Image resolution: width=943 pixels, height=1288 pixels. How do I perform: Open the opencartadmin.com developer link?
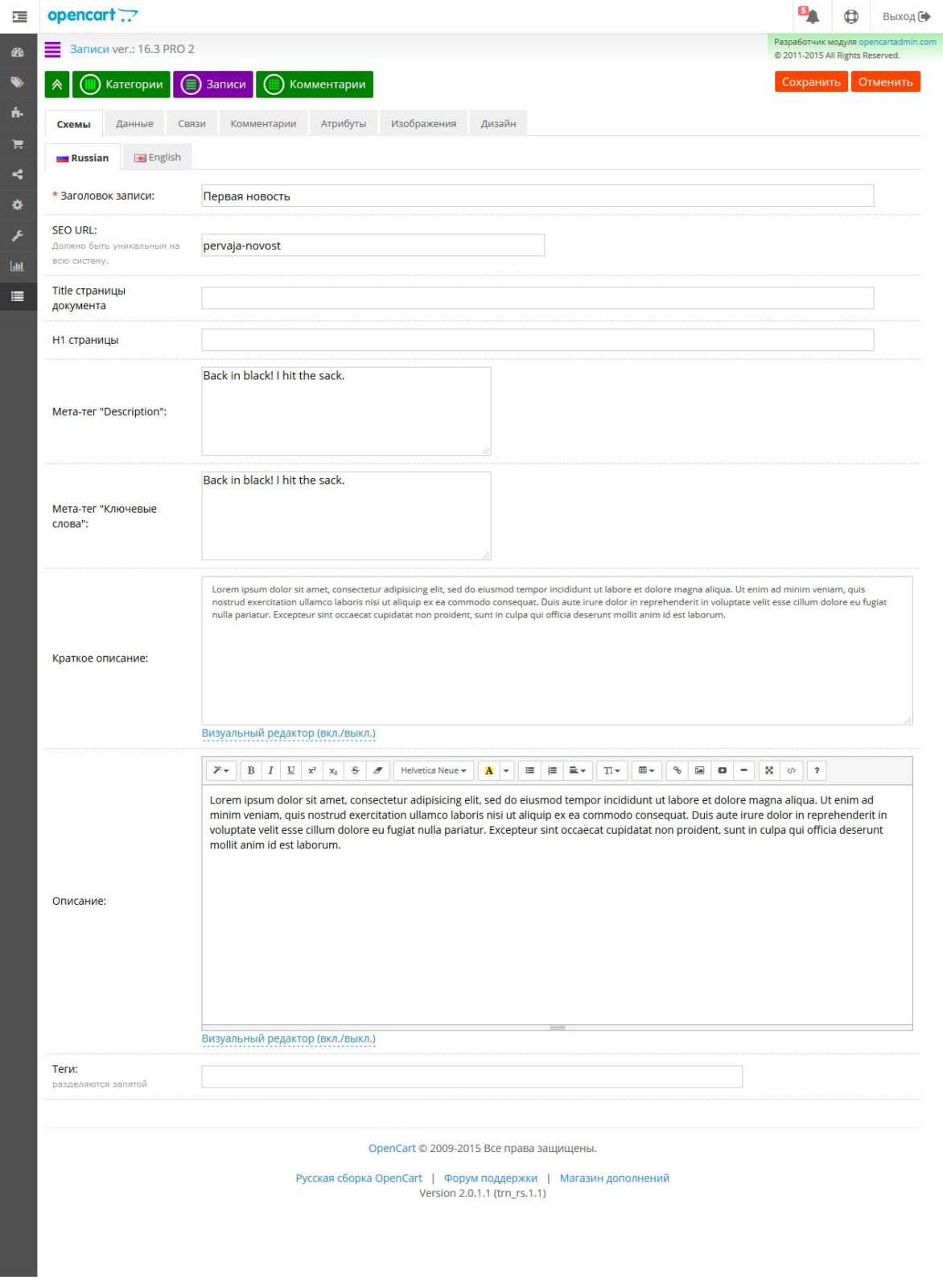point(897,42)
